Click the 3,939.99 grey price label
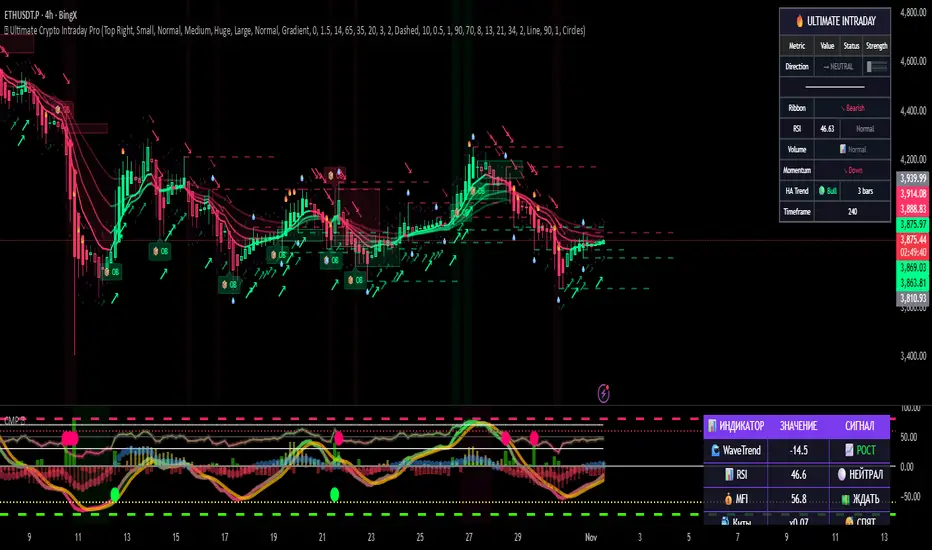Viewport: 932px width, 550px height. click(x=912, y=178)
